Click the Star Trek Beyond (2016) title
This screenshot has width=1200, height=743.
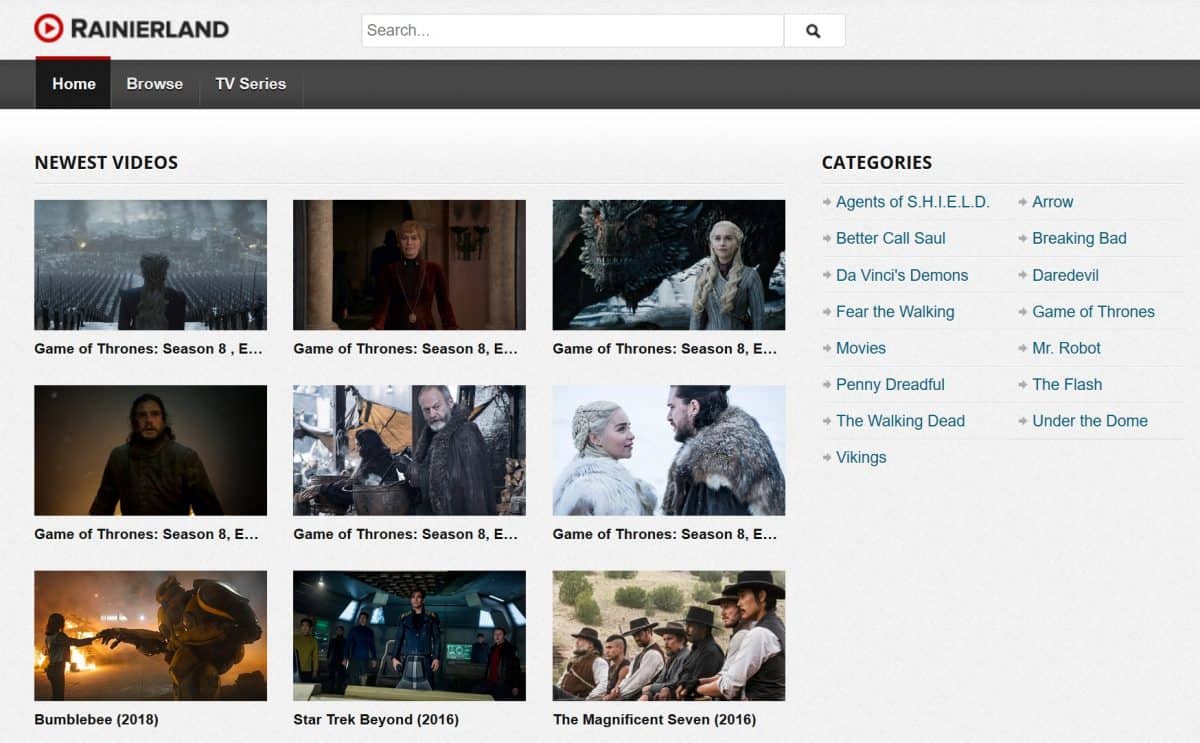tap(376, 719)
